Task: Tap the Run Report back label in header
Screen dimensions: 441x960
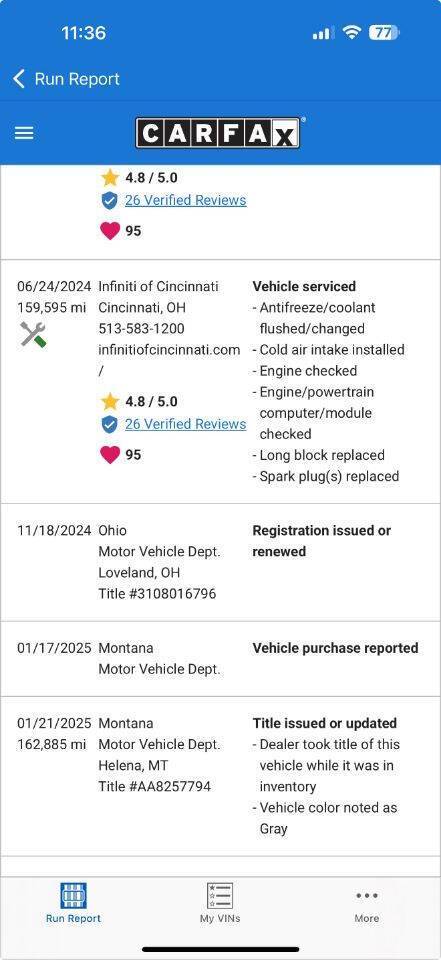Action: coord(77,79)
